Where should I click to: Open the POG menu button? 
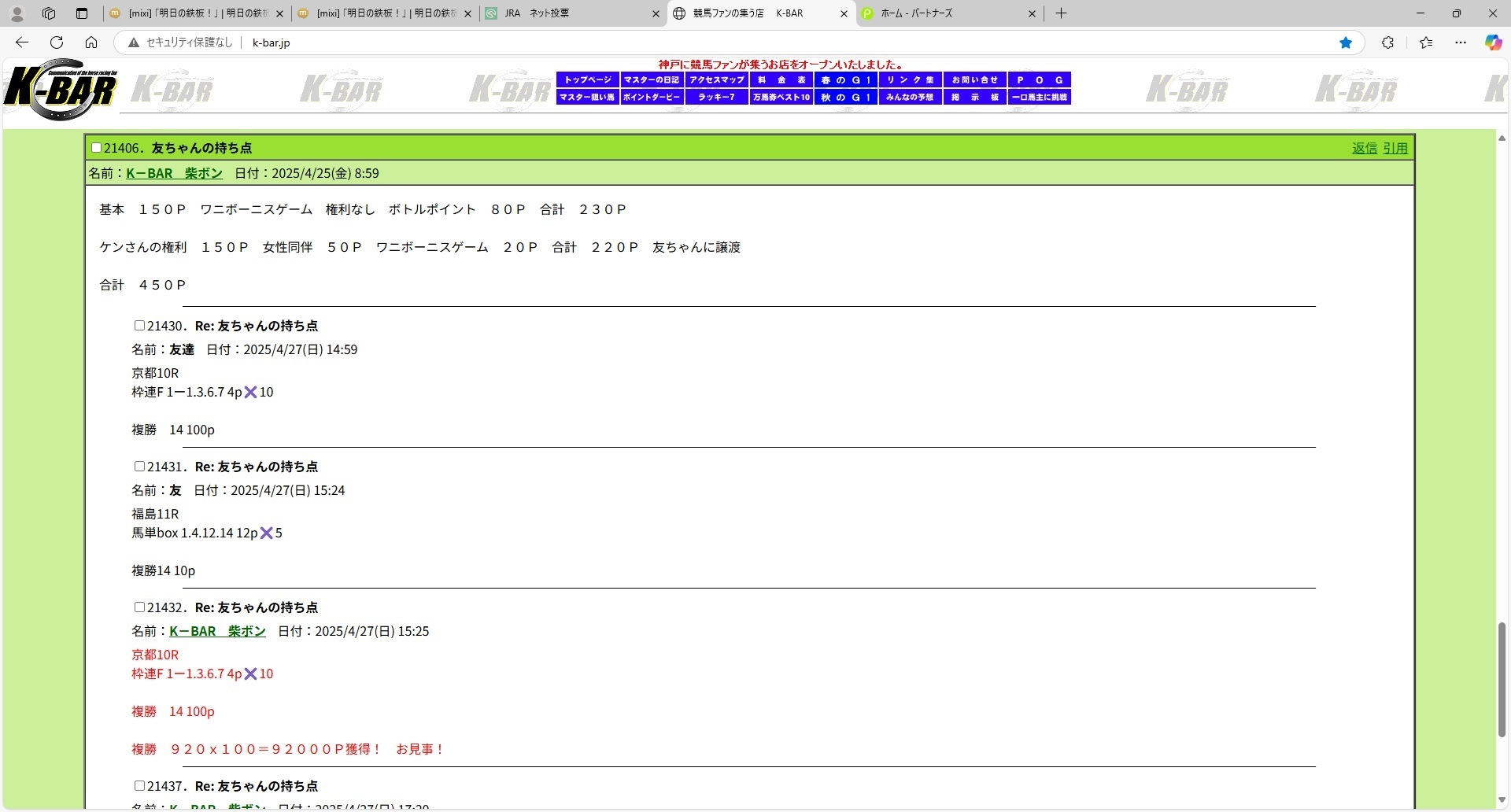[x=1039, y=80]
